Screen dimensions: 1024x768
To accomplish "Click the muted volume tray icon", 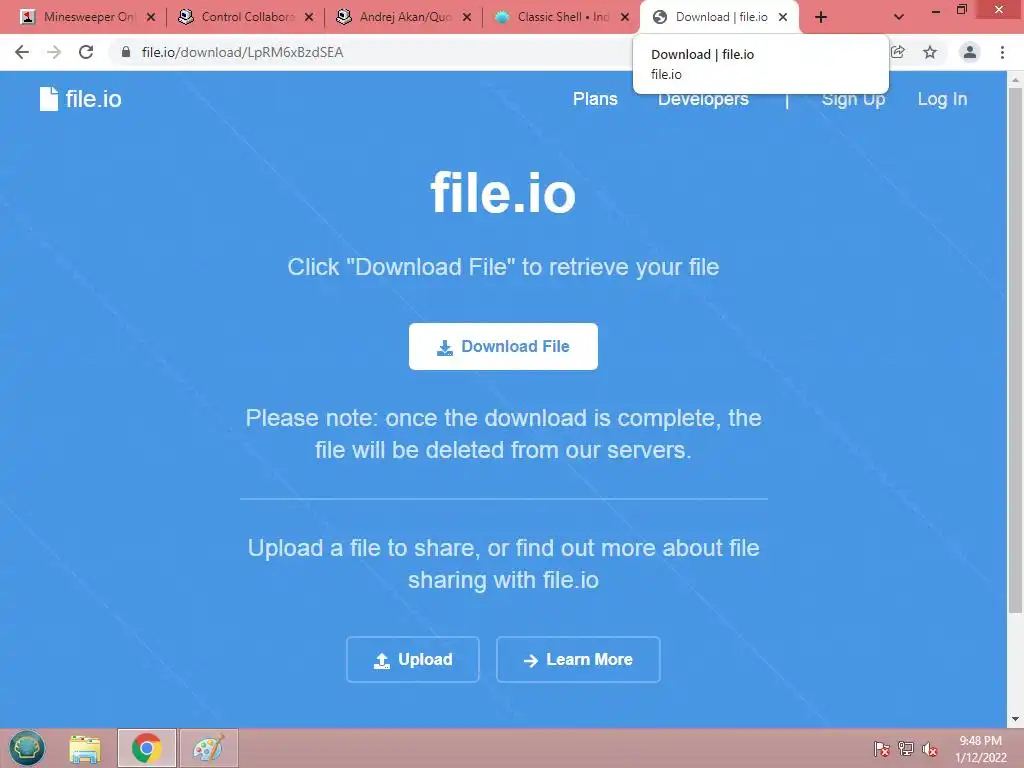I will pyautogui.click(x=930, y=749).
